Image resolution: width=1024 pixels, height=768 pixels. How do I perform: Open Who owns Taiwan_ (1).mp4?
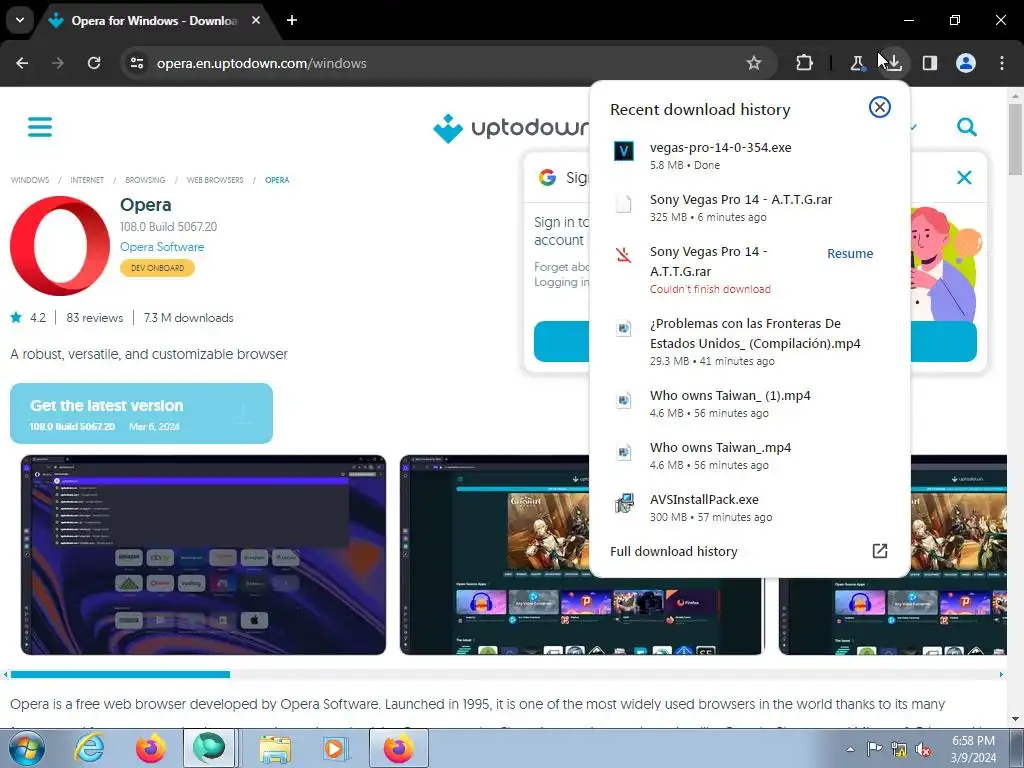749,404
